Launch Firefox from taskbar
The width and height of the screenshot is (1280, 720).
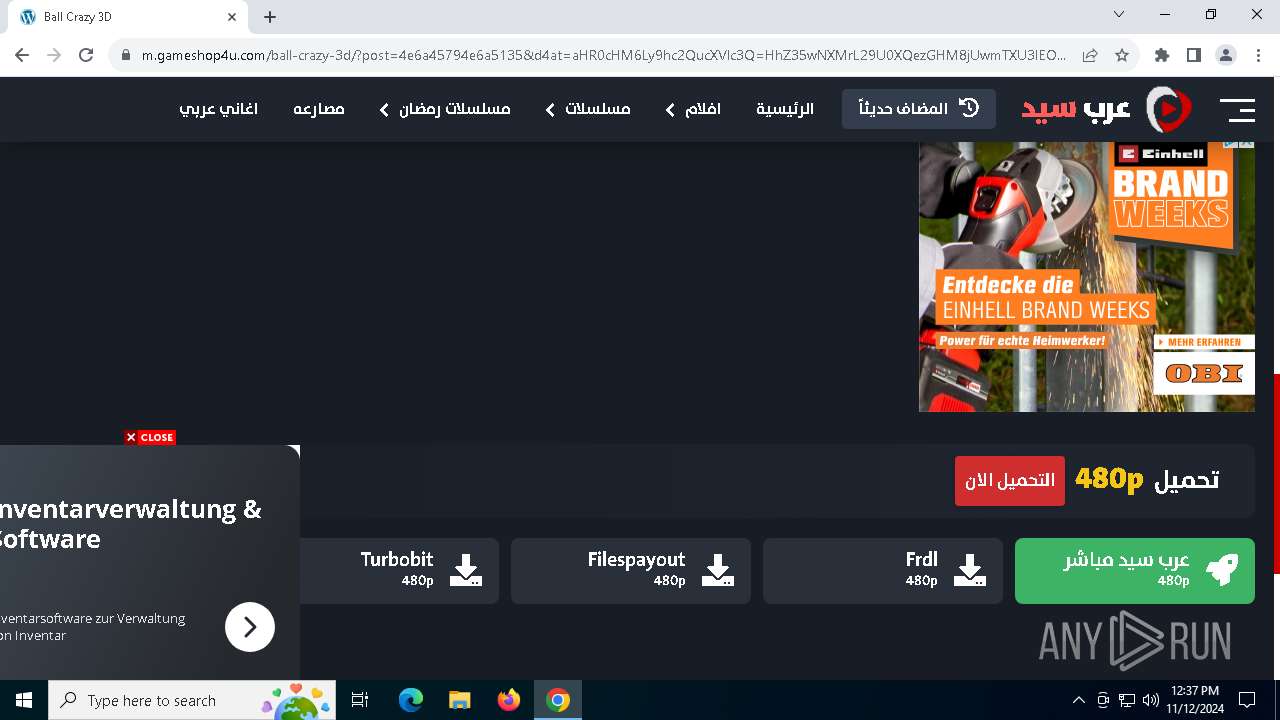tap(509, 700)
